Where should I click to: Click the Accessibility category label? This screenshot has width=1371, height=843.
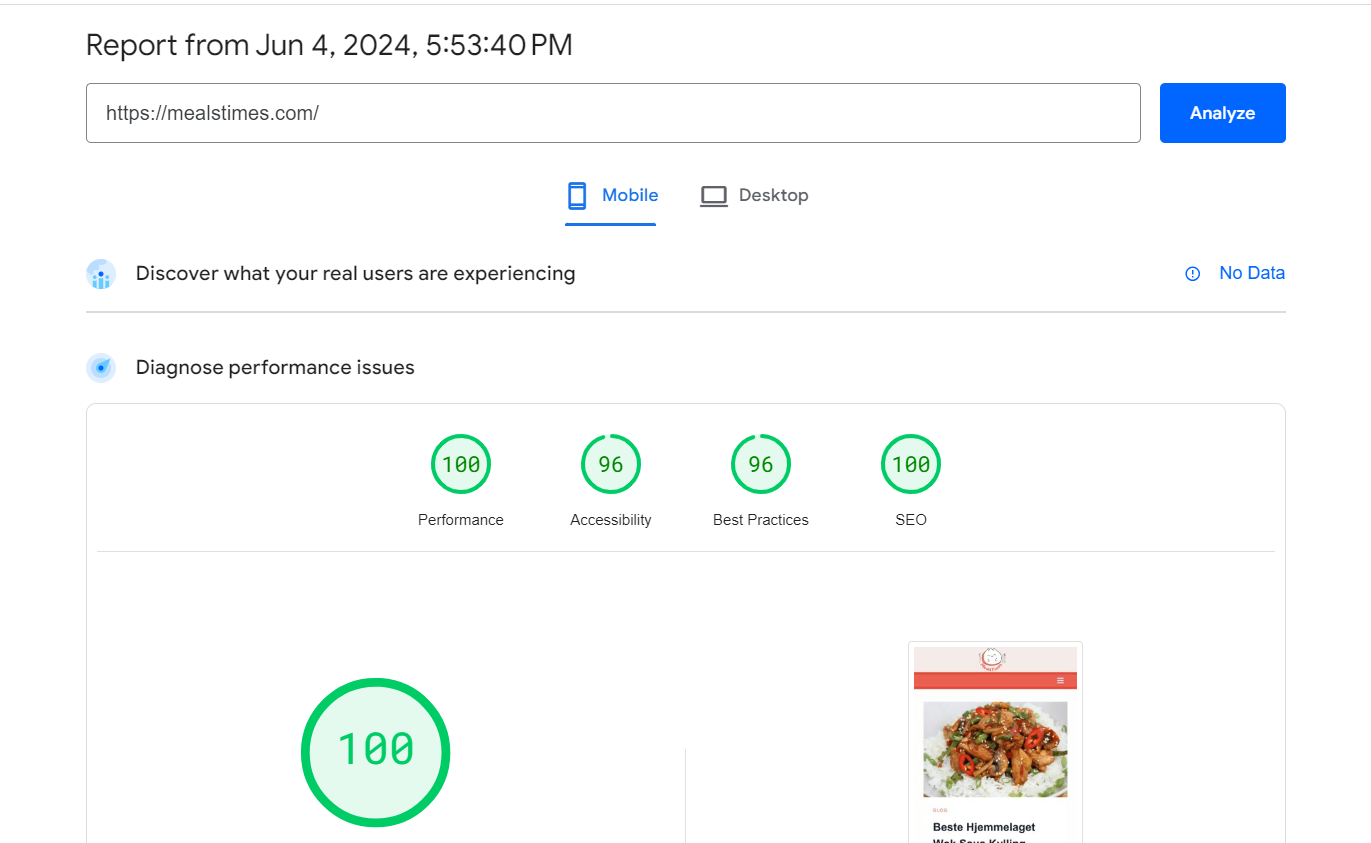pyautogui.click(x=610, y=520)
